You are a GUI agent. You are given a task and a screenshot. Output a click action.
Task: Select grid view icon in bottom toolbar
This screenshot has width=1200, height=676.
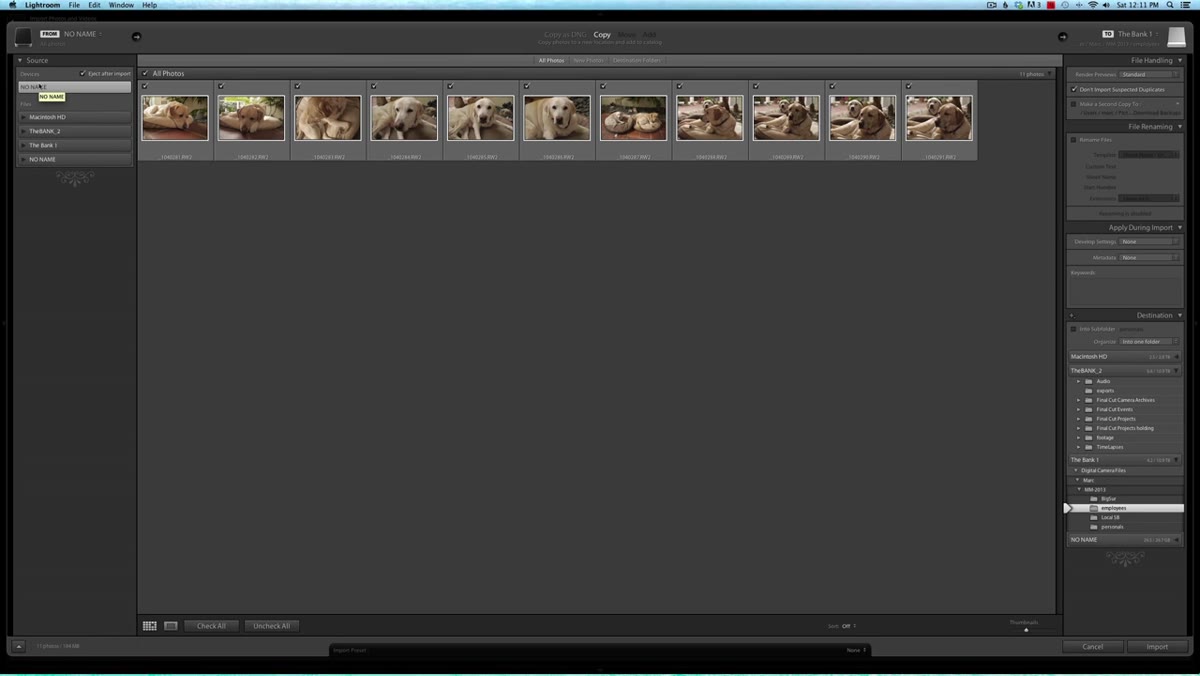149,626
